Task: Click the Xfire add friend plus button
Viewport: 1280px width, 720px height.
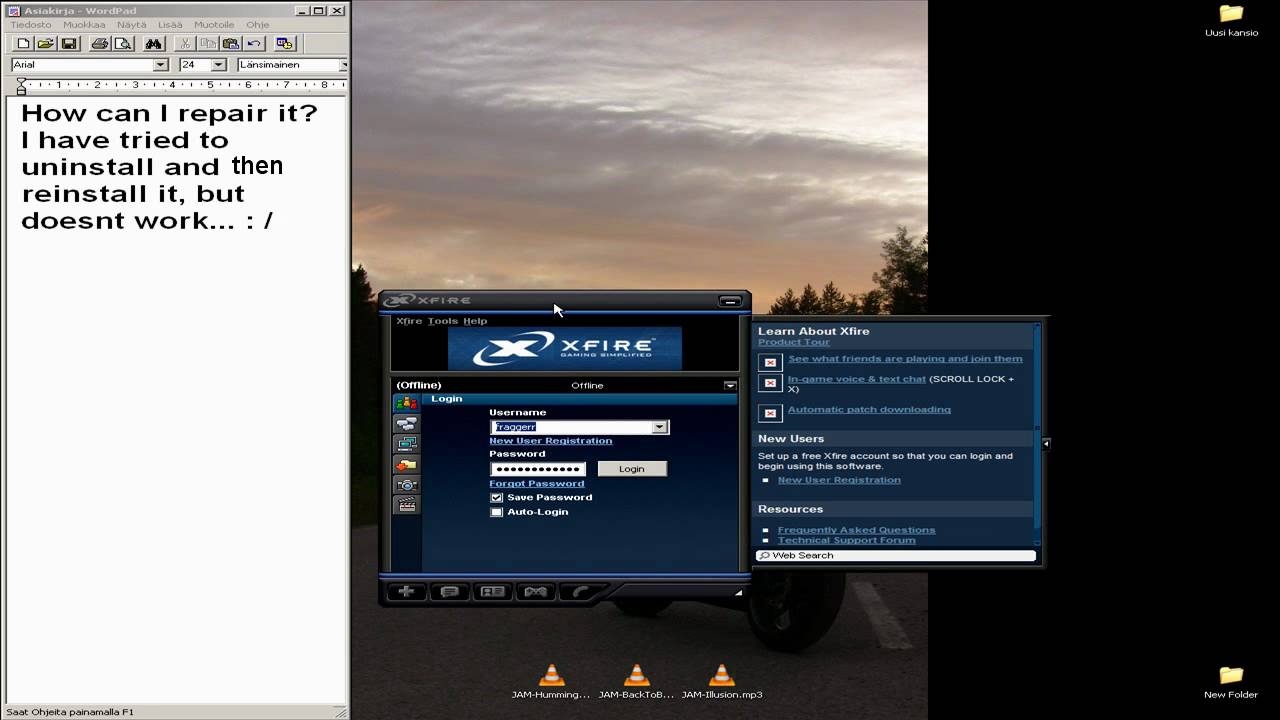Action: 406,592
